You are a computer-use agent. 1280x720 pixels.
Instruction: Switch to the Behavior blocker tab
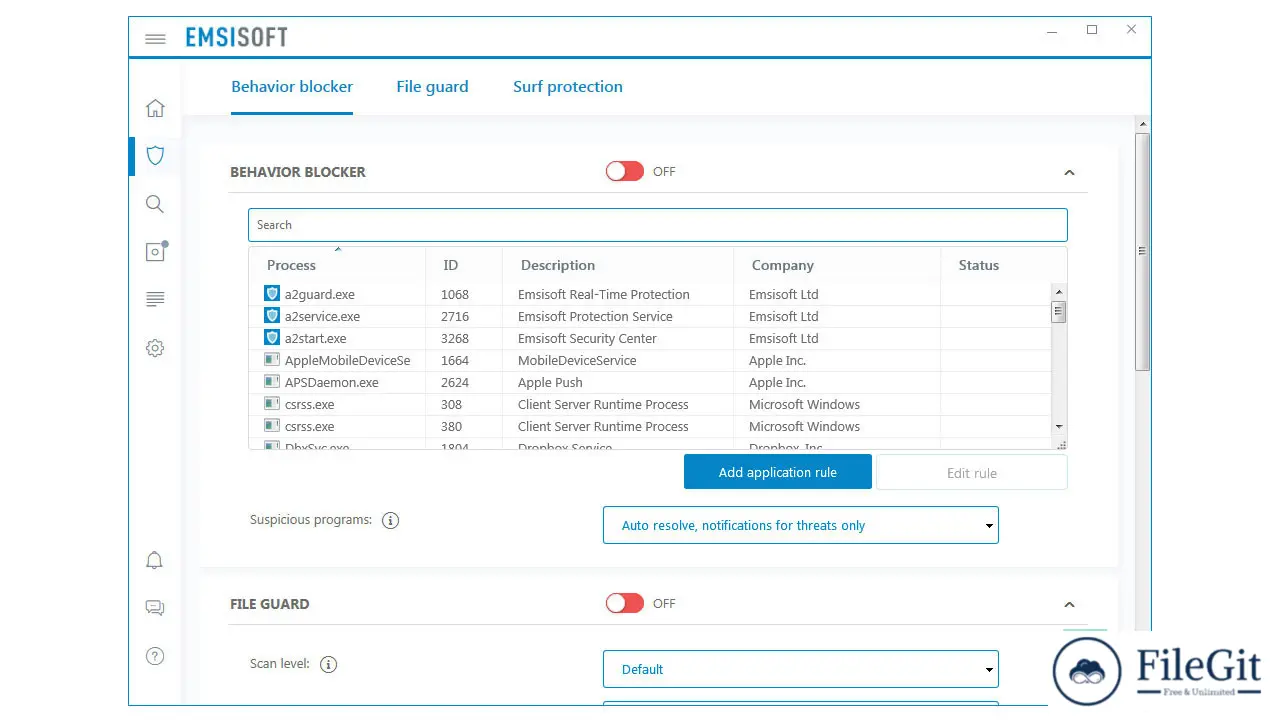(292, 87)
